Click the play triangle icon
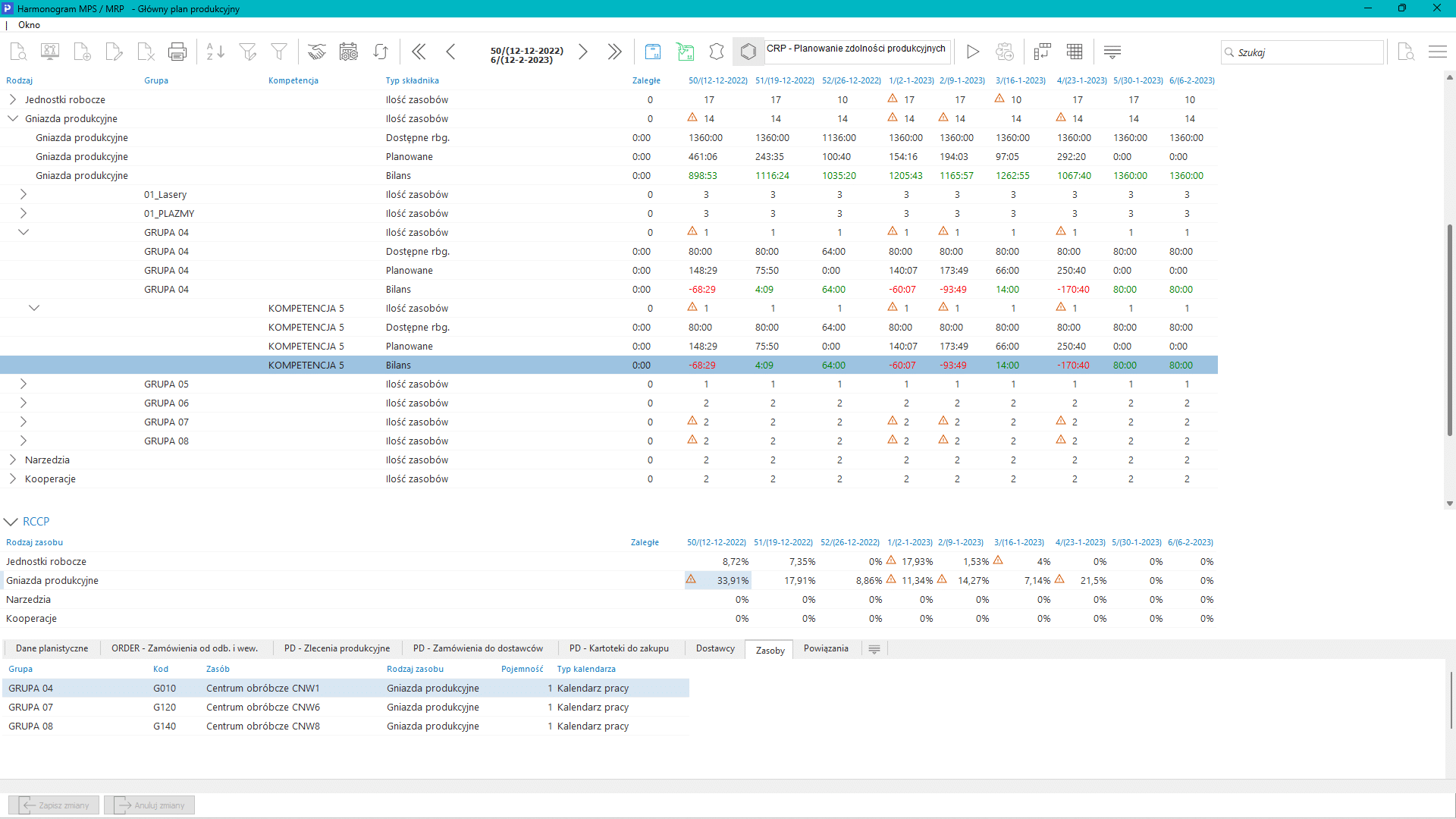 point(972,52)
